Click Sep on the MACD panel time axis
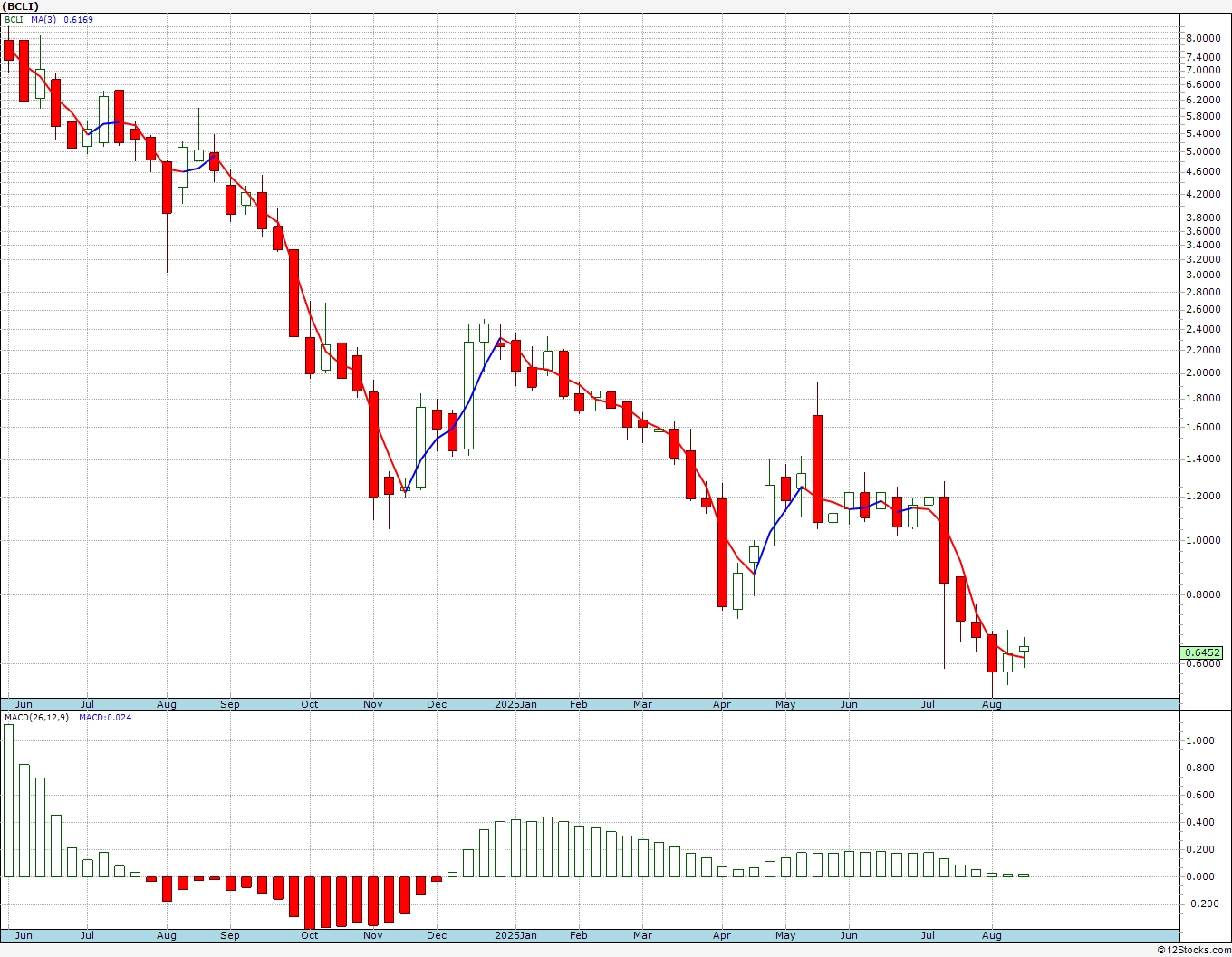1232x957 pixels. [x=230, y=935]
